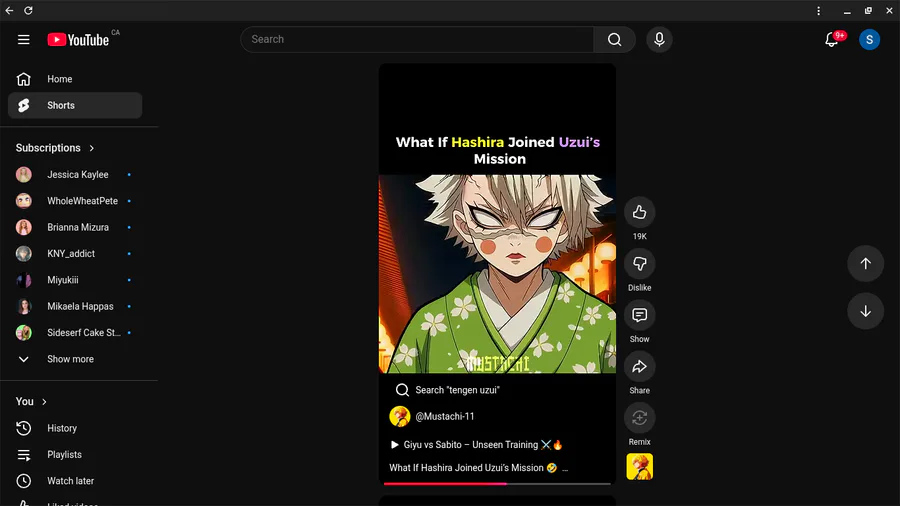Viewport: 900px width, 506px height.
Task: Open History page
Action: [75, 428]
